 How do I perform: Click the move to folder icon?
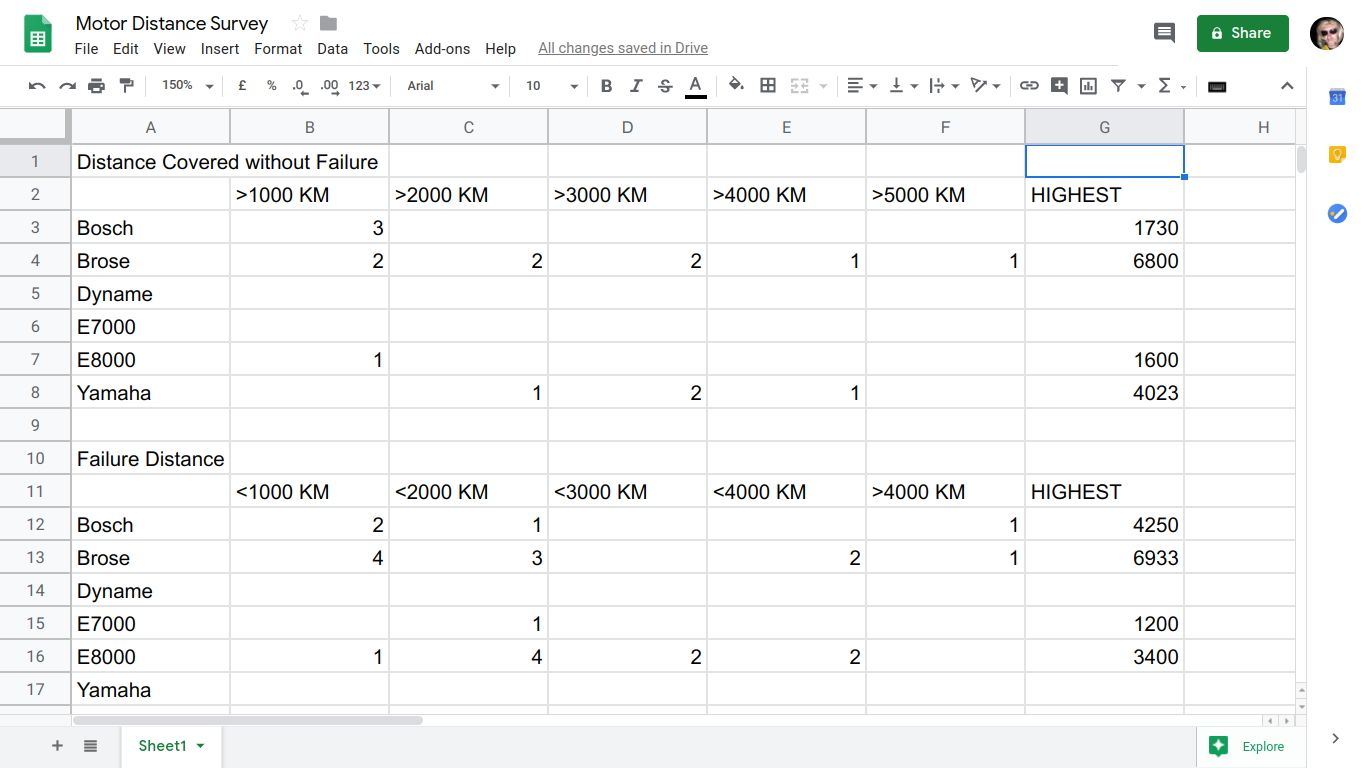(x=328, y=23)
